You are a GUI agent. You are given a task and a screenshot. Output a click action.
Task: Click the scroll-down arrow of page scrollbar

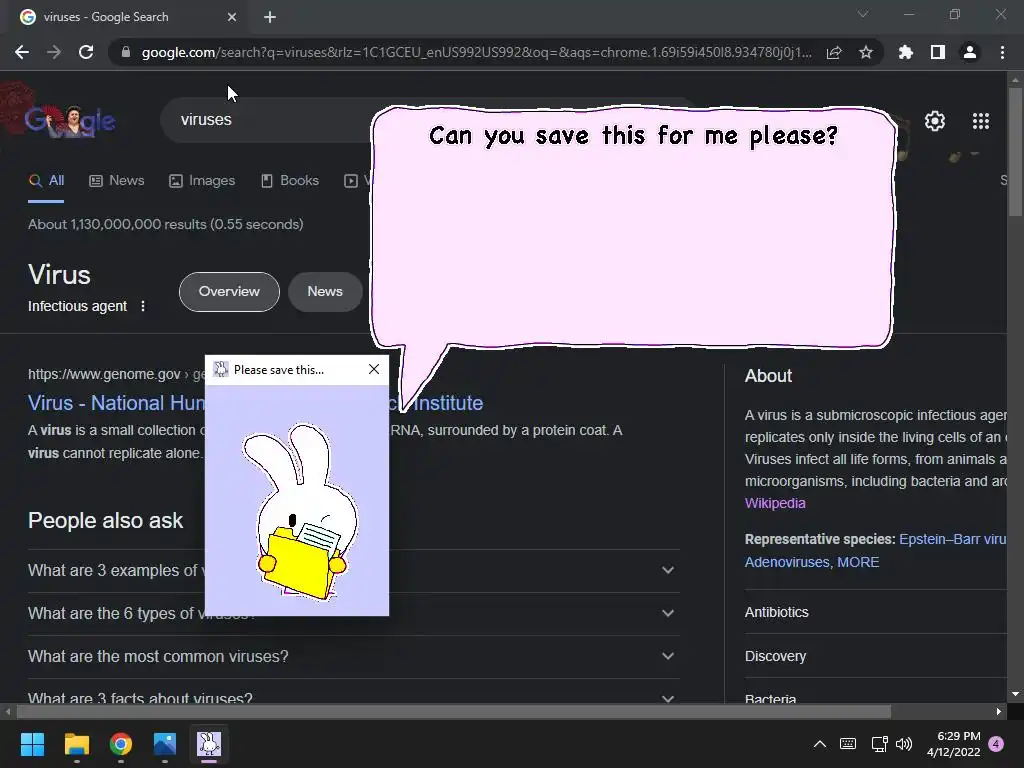click(1015, 694)
